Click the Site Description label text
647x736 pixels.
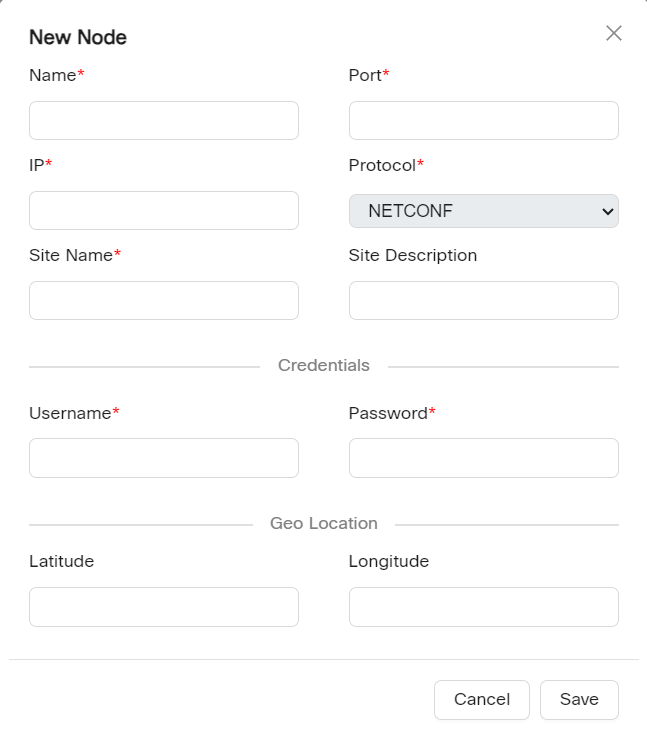point(412,255)
